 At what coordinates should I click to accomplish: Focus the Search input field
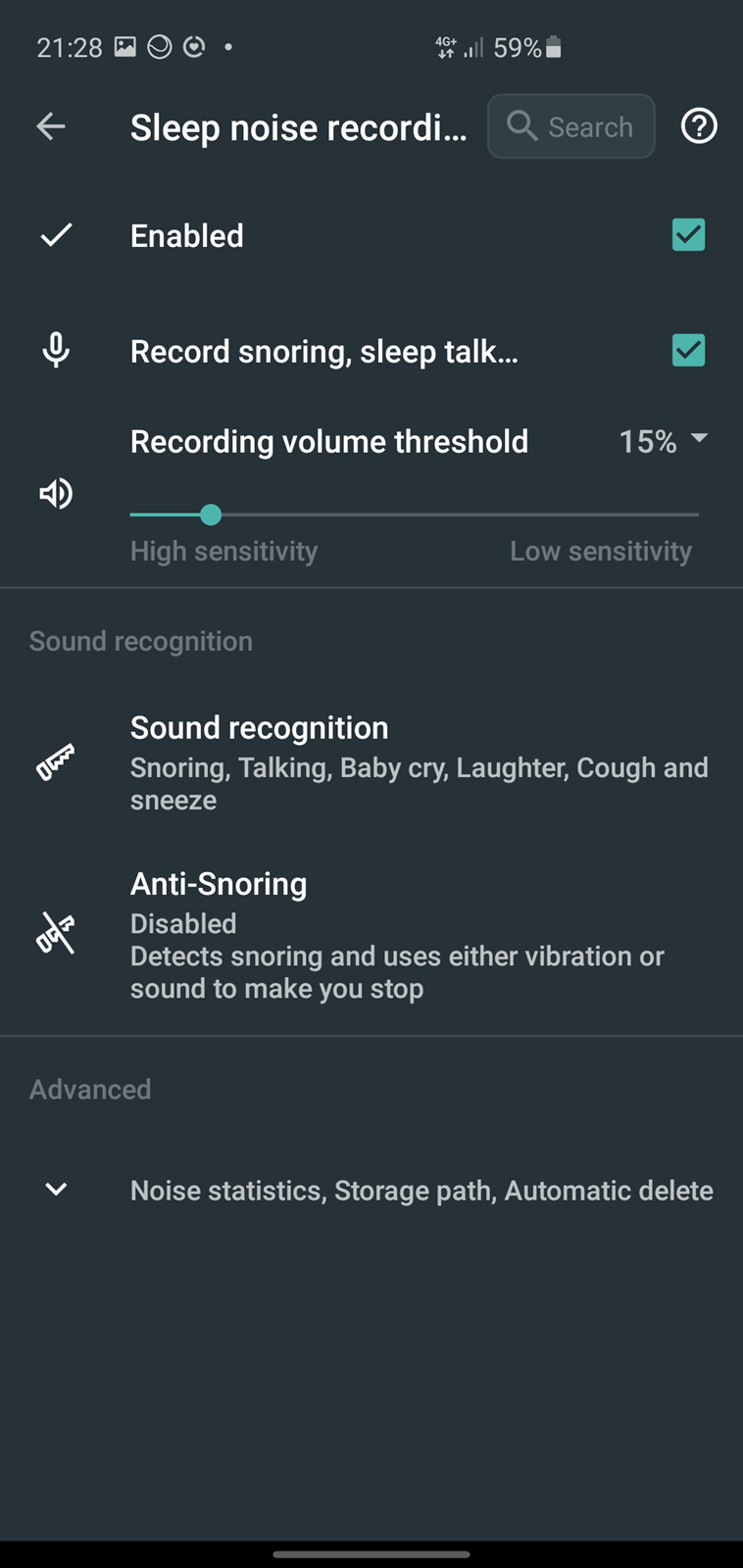[x=590, y=126]
